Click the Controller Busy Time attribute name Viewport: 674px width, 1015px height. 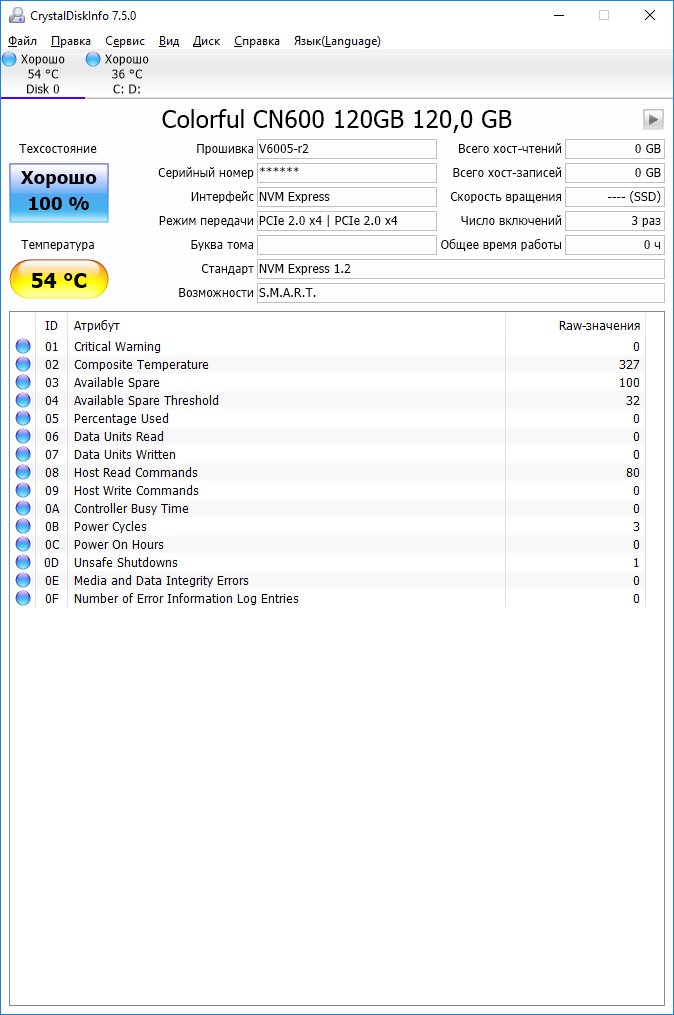[x=131, y=508]
